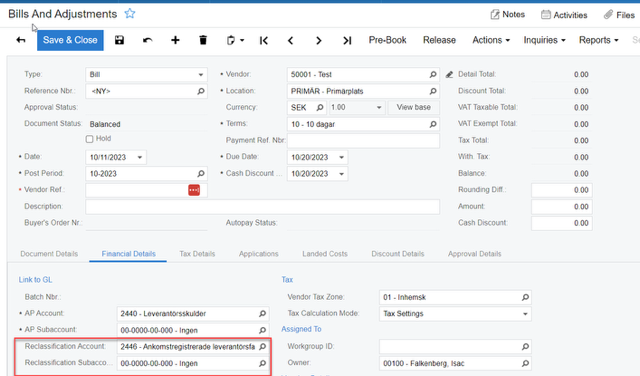The height and width of the screenshot is (376, 640).
Task: Click the undo cancel icon
Action: (147, 40)
